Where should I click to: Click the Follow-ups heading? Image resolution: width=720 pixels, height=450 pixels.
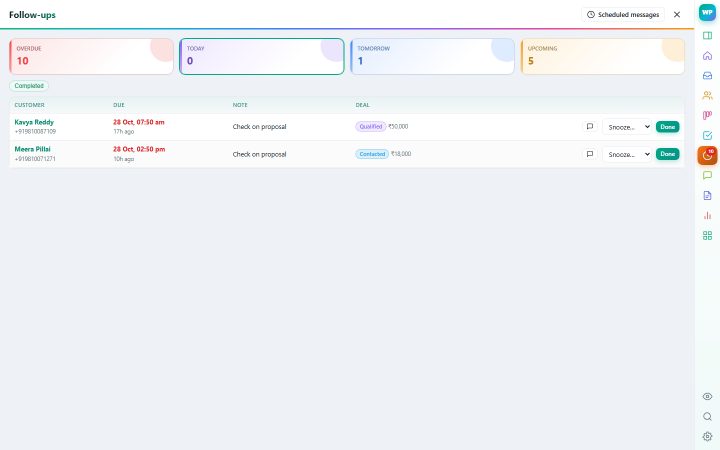pos(32,15)
